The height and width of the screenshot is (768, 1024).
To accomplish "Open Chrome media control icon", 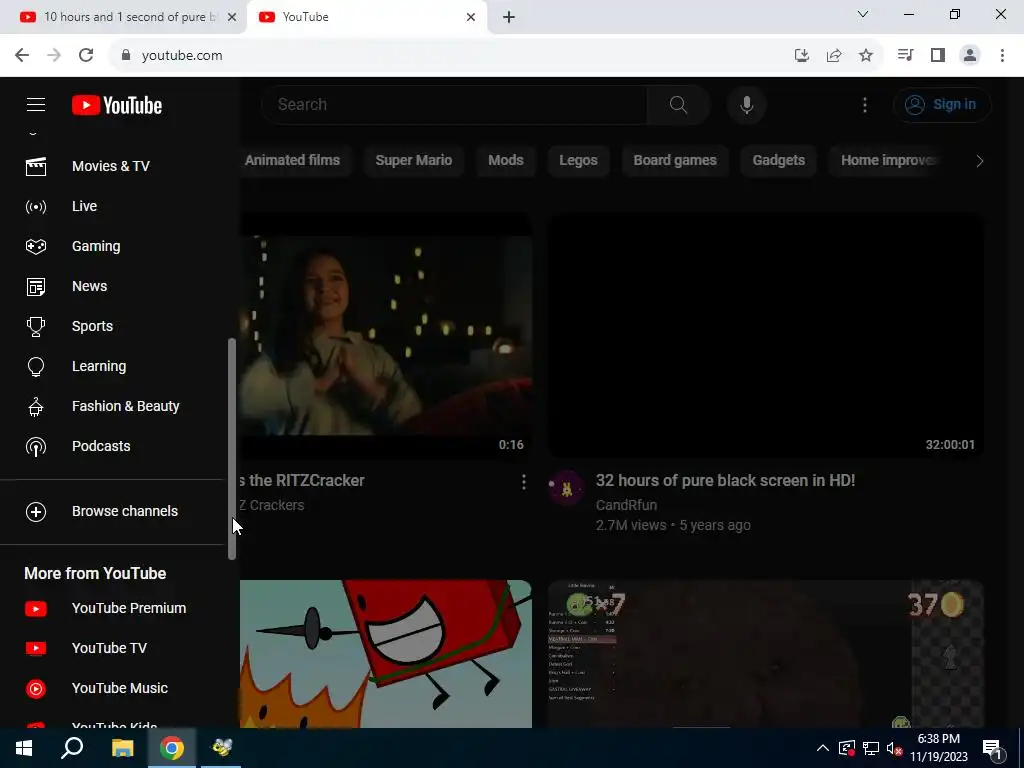I will [905, 56].
